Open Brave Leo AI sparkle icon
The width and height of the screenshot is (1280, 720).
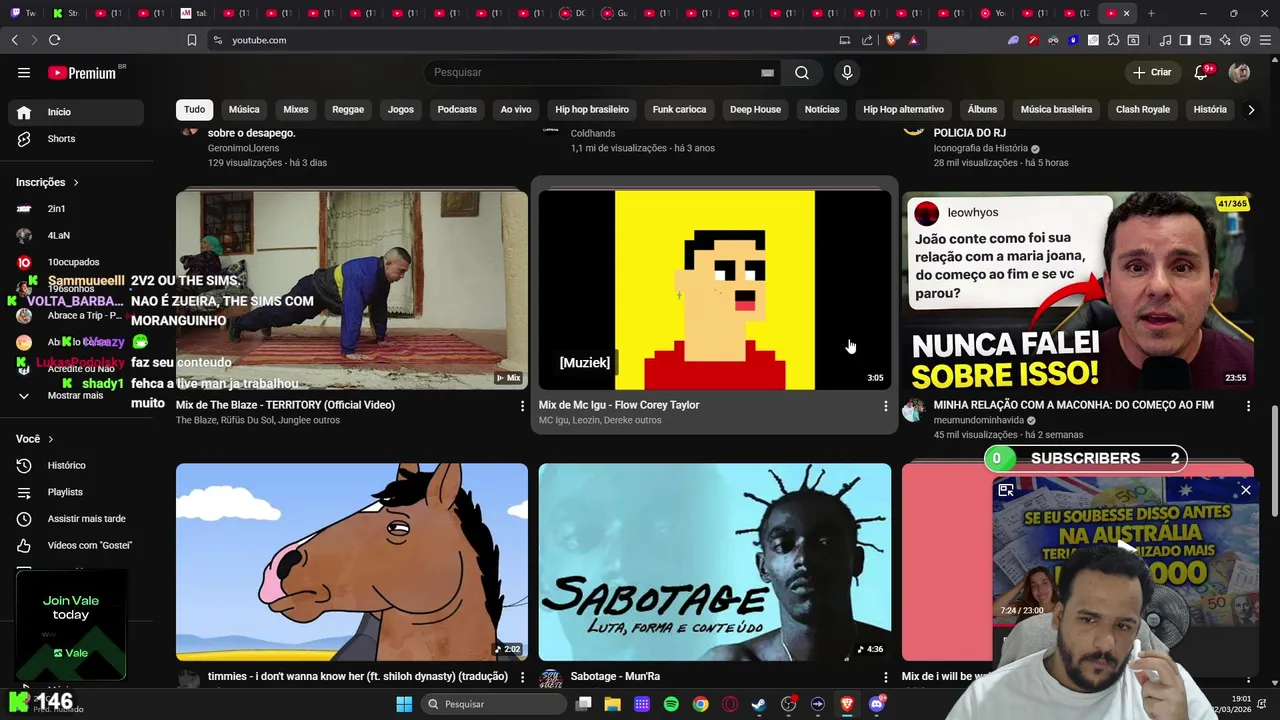pyautogui.click(x=1225, y=40)
